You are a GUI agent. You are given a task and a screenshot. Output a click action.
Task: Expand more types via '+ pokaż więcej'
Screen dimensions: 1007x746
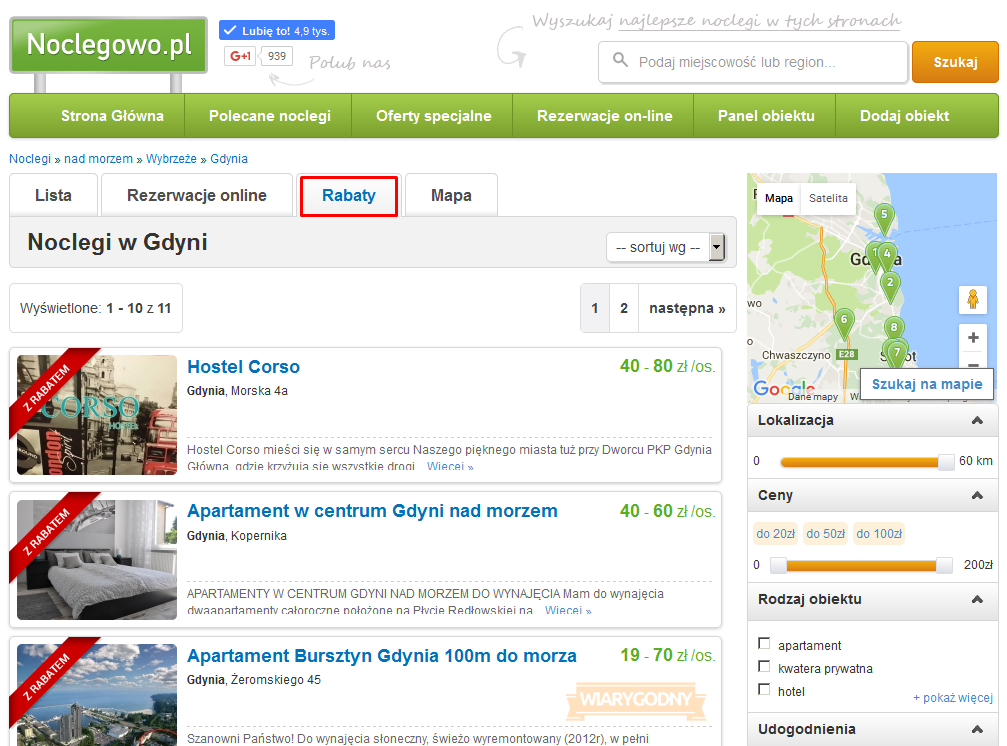(952, 698)
